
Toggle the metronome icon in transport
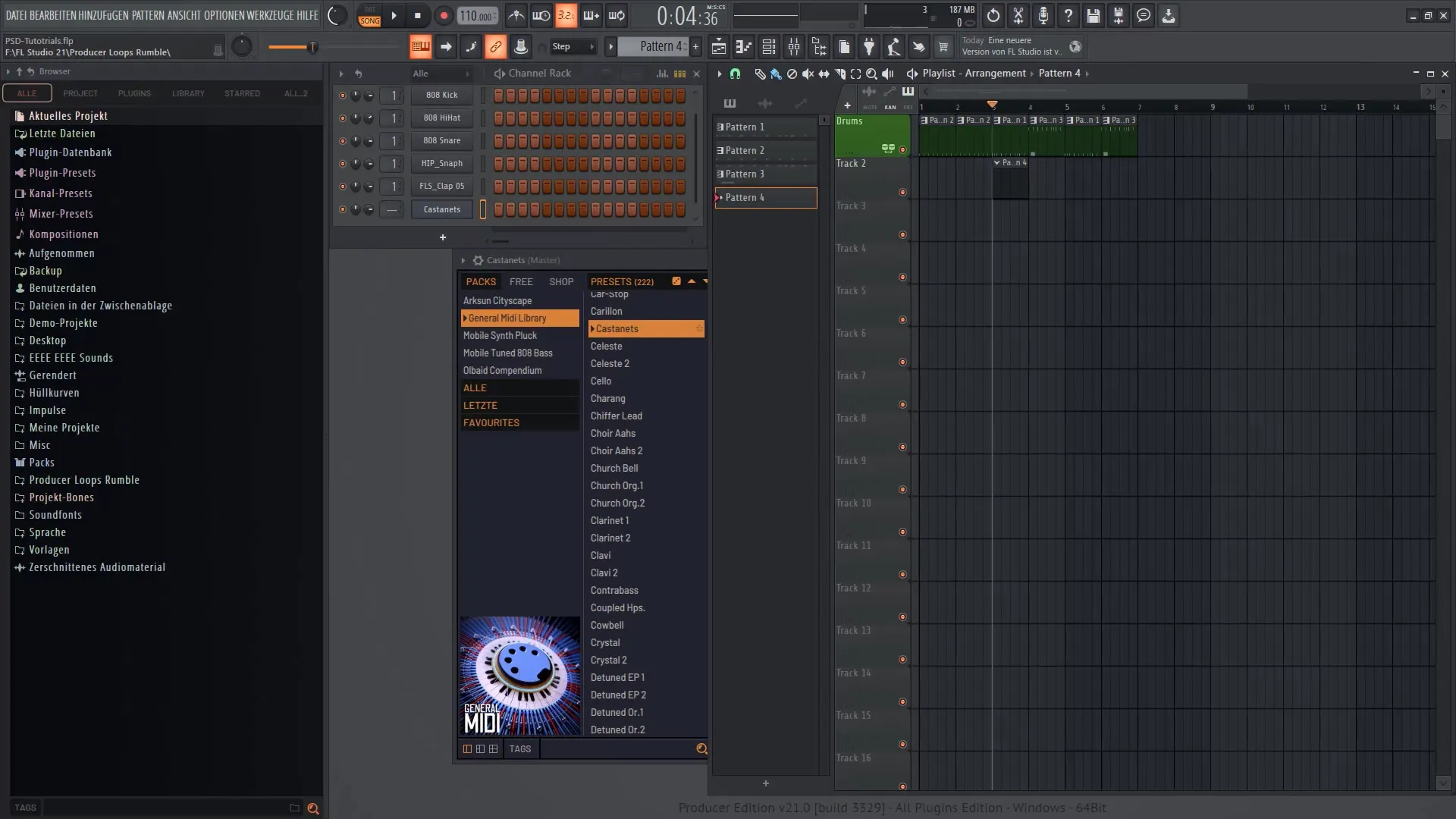click(515, 15)
